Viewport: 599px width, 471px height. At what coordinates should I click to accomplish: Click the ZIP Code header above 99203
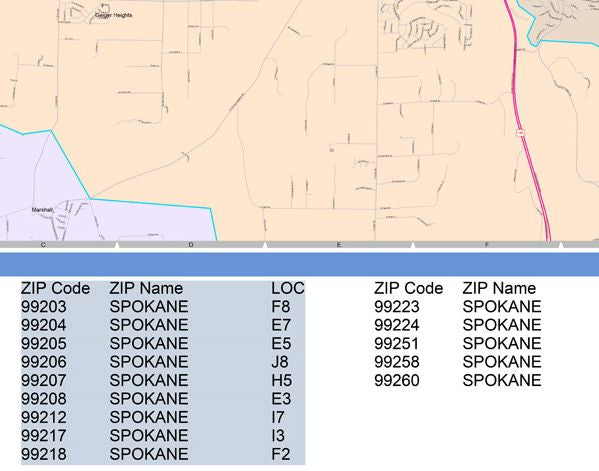[x=55, y=288]
